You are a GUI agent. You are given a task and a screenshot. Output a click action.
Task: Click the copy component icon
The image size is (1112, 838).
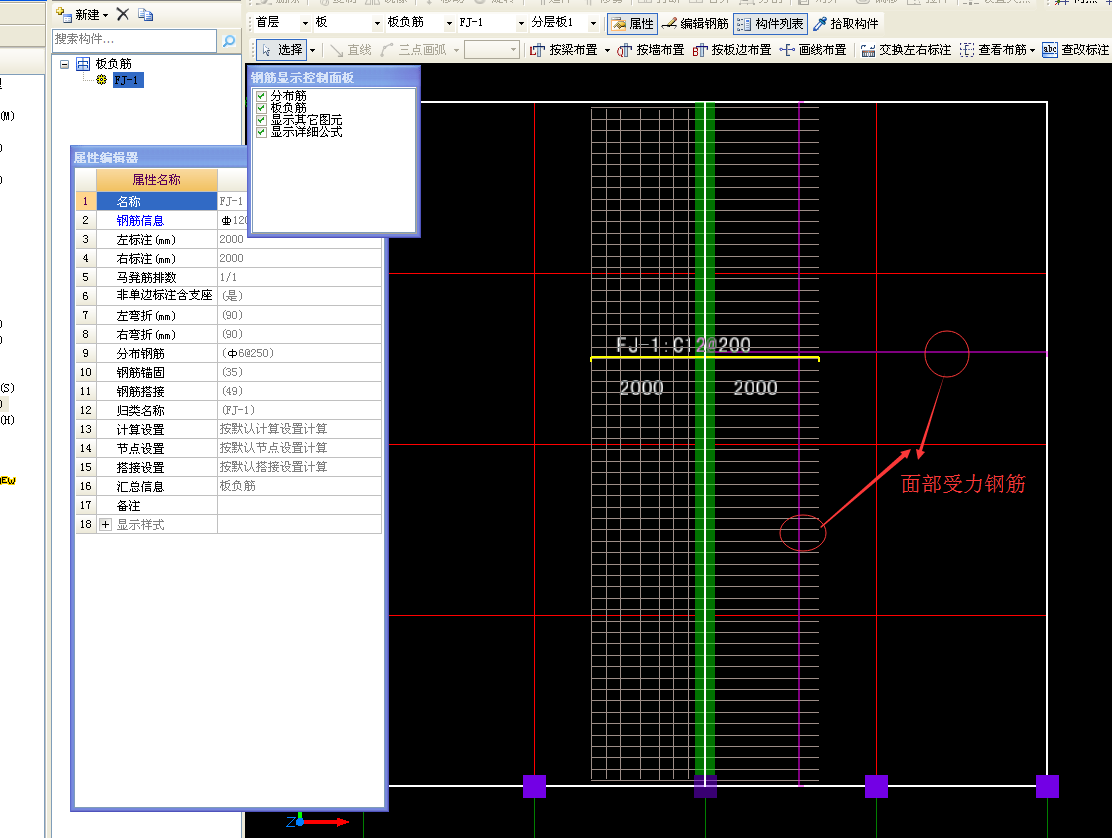pos(145,14)
